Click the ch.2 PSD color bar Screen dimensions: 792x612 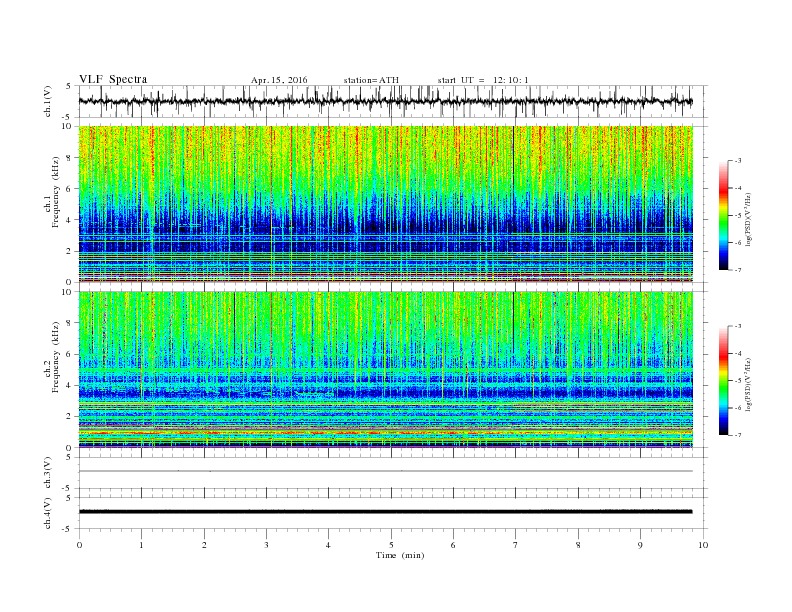click(723, 381)
